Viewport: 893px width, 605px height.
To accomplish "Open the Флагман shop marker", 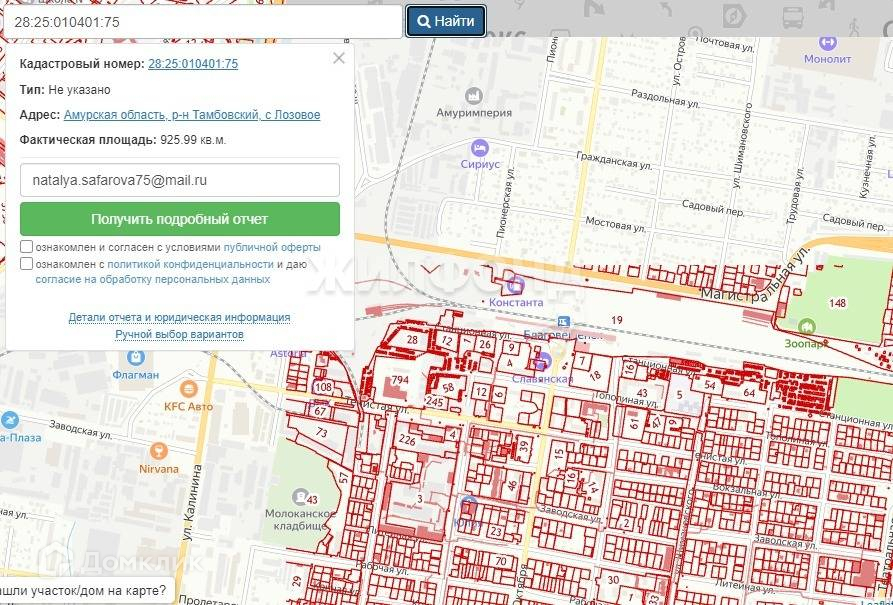I will (x=136, y=358).
